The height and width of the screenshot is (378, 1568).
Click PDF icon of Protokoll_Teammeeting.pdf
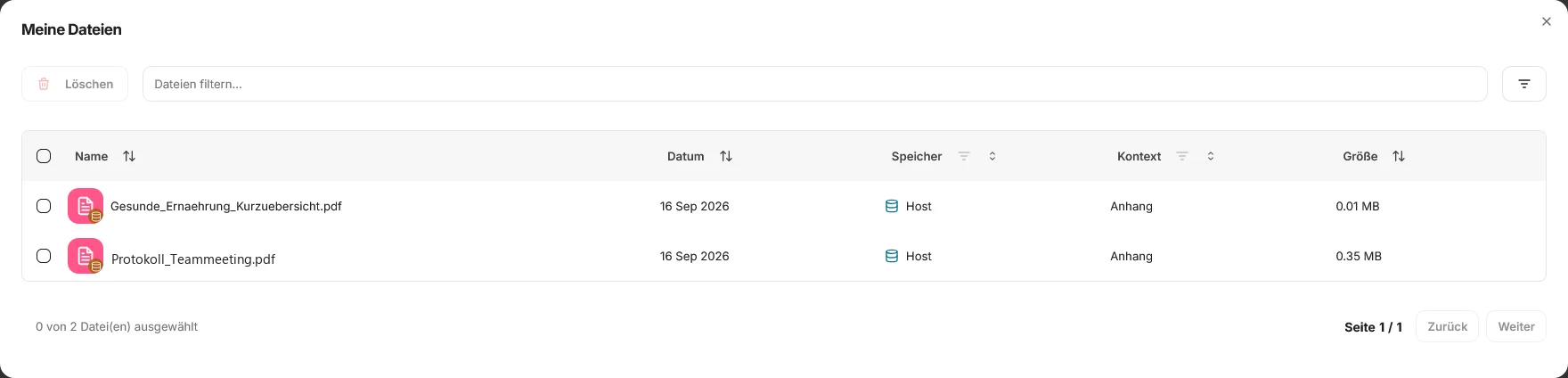86,256
